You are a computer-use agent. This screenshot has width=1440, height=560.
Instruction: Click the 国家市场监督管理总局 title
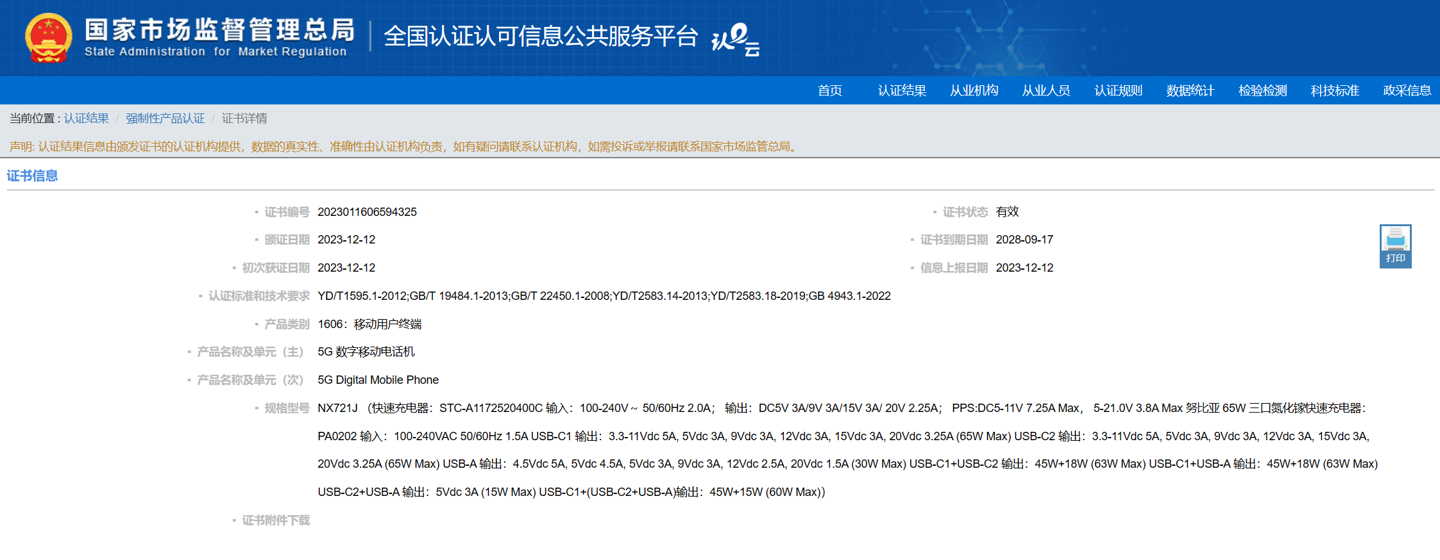point(219,30)
